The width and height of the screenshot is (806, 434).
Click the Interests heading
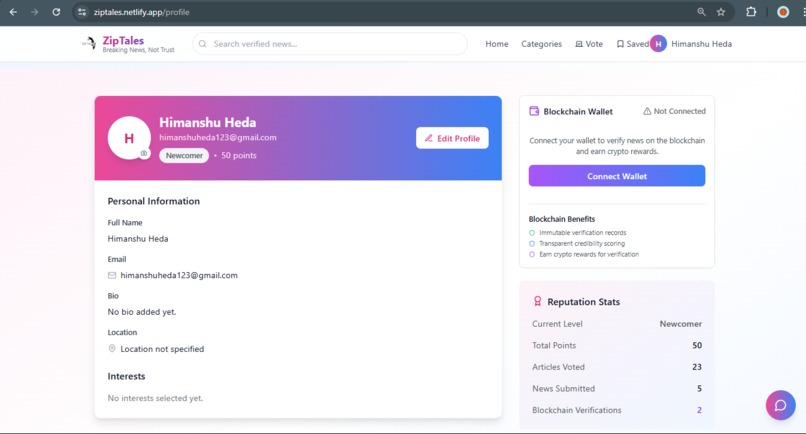[x=126, y=376]
